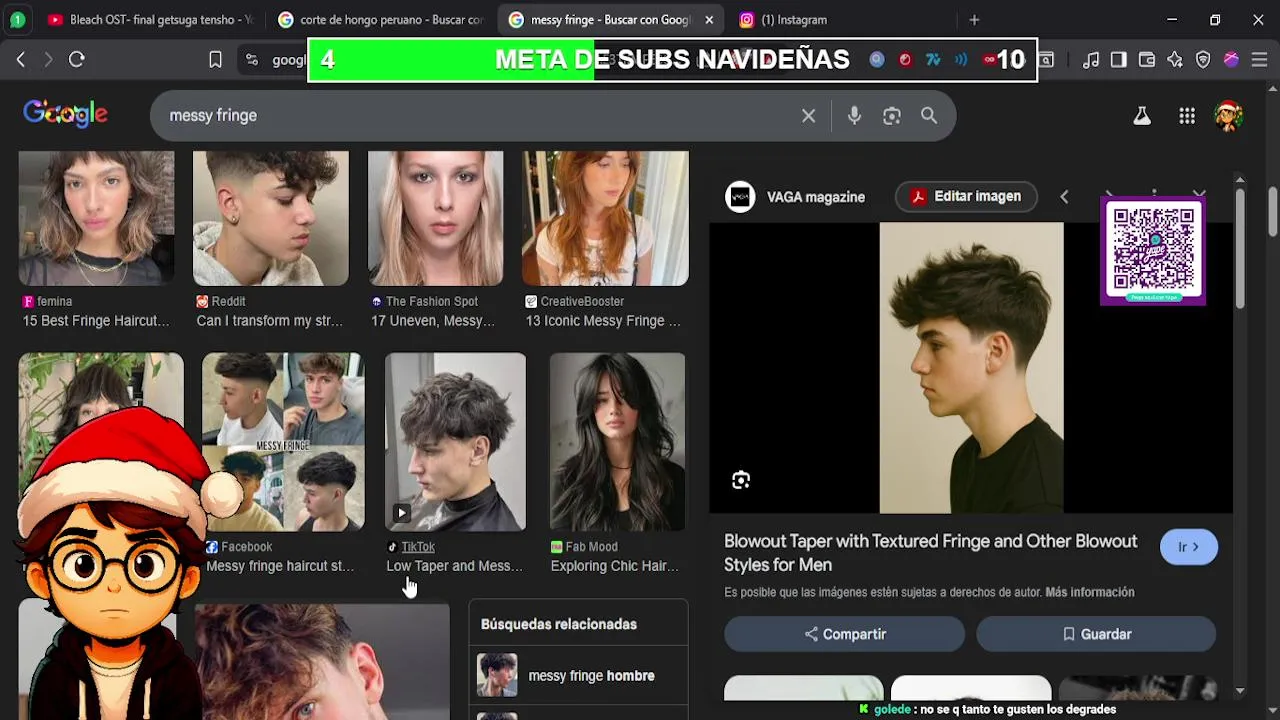Open Más información about copyright
The height and width of the screenshot is (720, 1280).
point(1089,592)
